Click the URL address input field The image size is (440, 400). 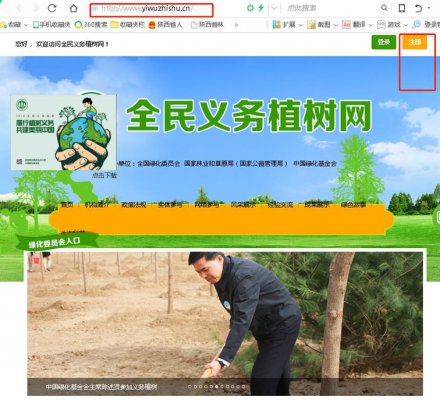151,9
